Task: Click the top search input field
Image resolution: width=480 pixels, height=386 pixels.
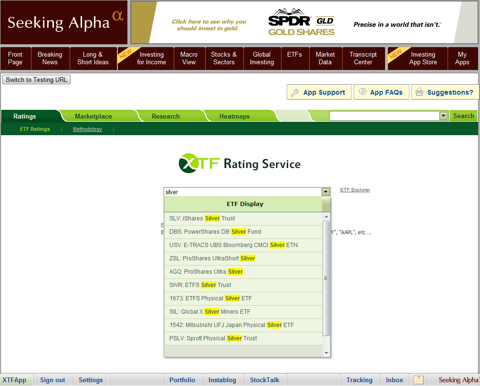Action: click(384, 116)
